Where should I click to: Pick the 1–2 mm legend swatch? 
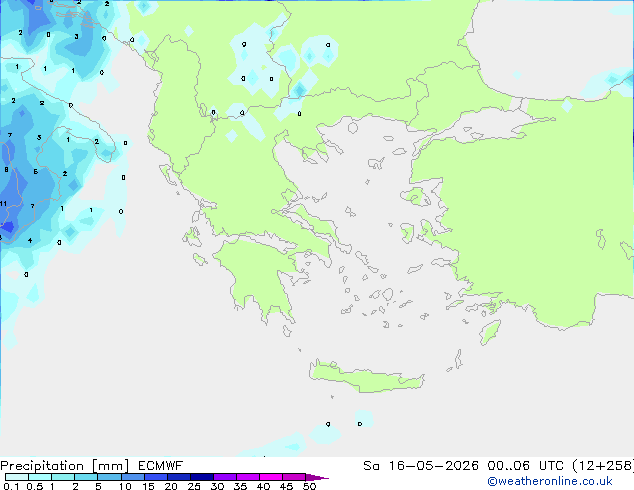click(x=63, y=477)
